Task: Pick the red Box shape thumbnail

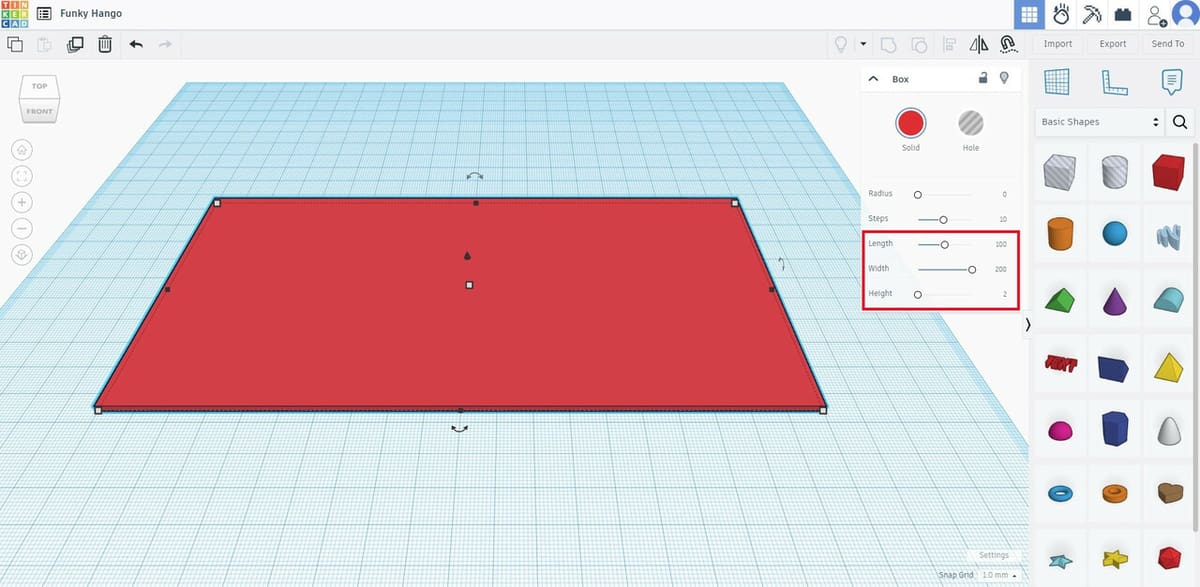Action: coord(1167,173)
